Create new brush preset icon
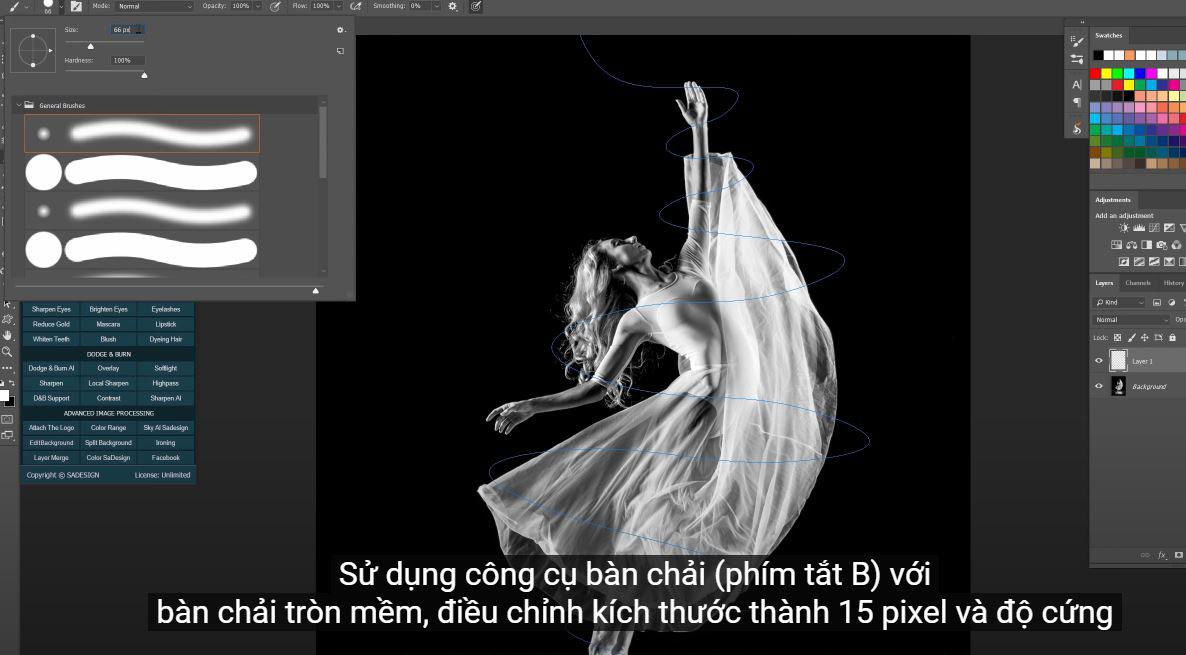1186x655 pixels. [340, 51]
